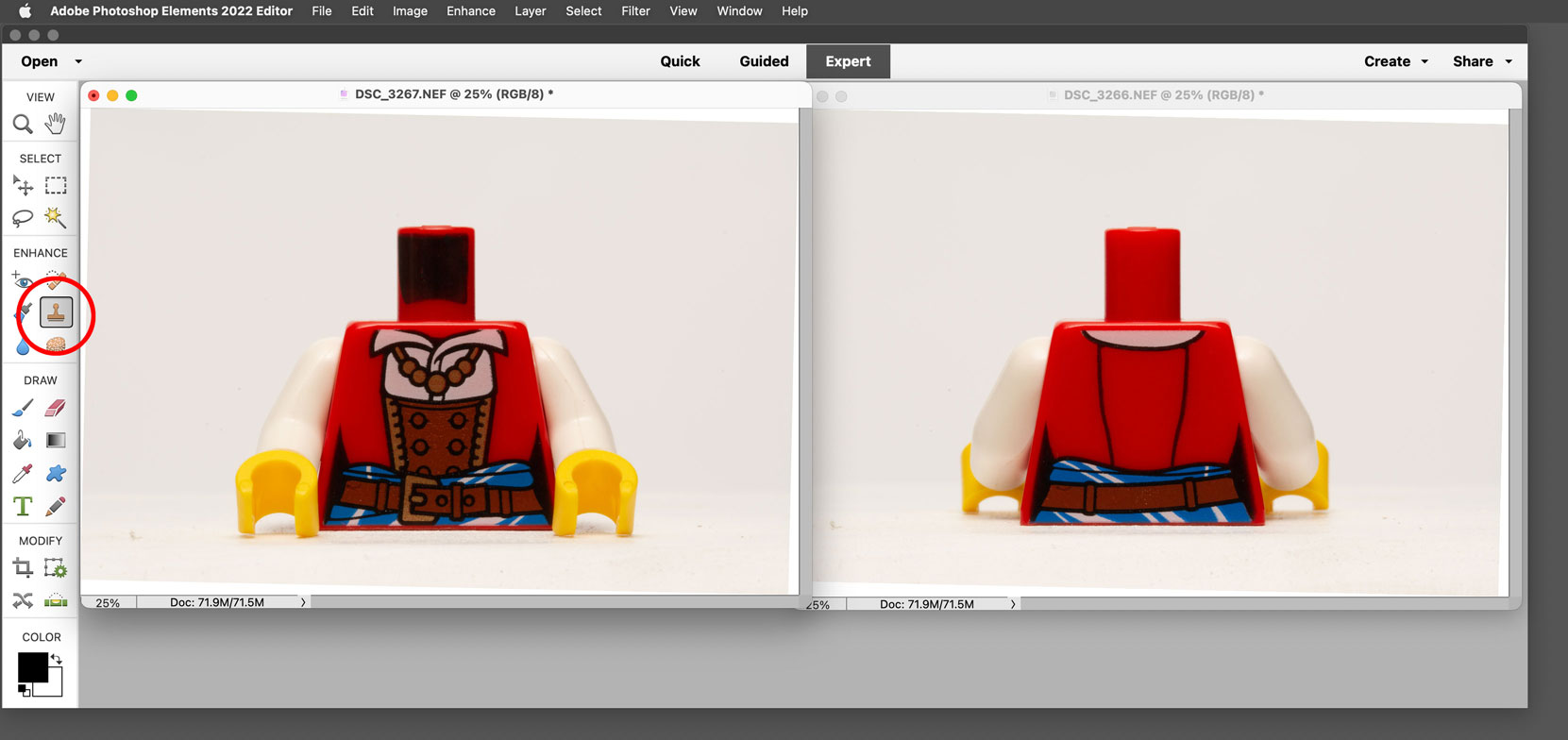
Task: Select the Type tool
Action: [x=23, y=507]
